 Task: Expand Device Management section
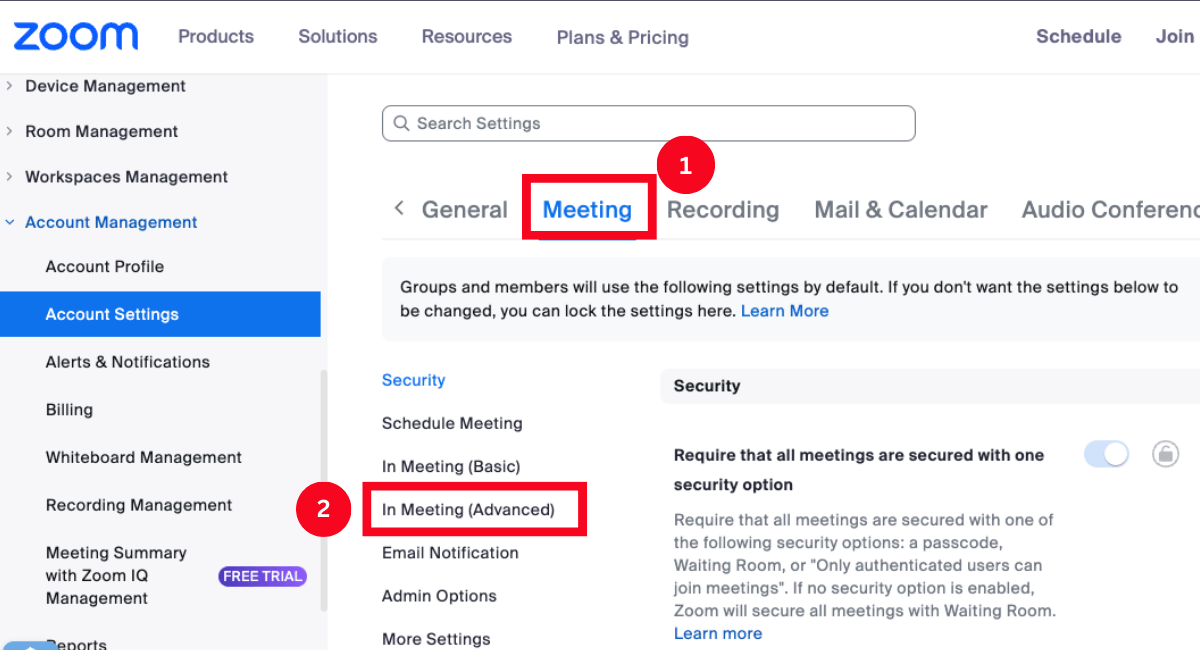tap(10, 86)
